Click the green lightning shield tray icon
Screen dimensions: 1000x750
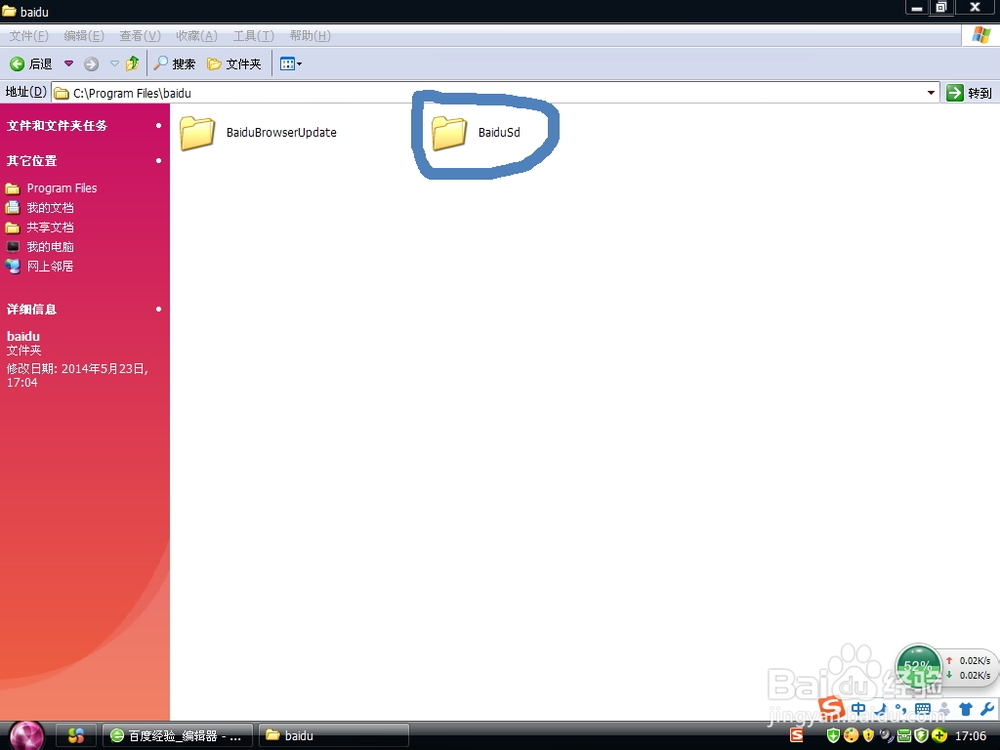pyautogui.click(x=921, y=736)
